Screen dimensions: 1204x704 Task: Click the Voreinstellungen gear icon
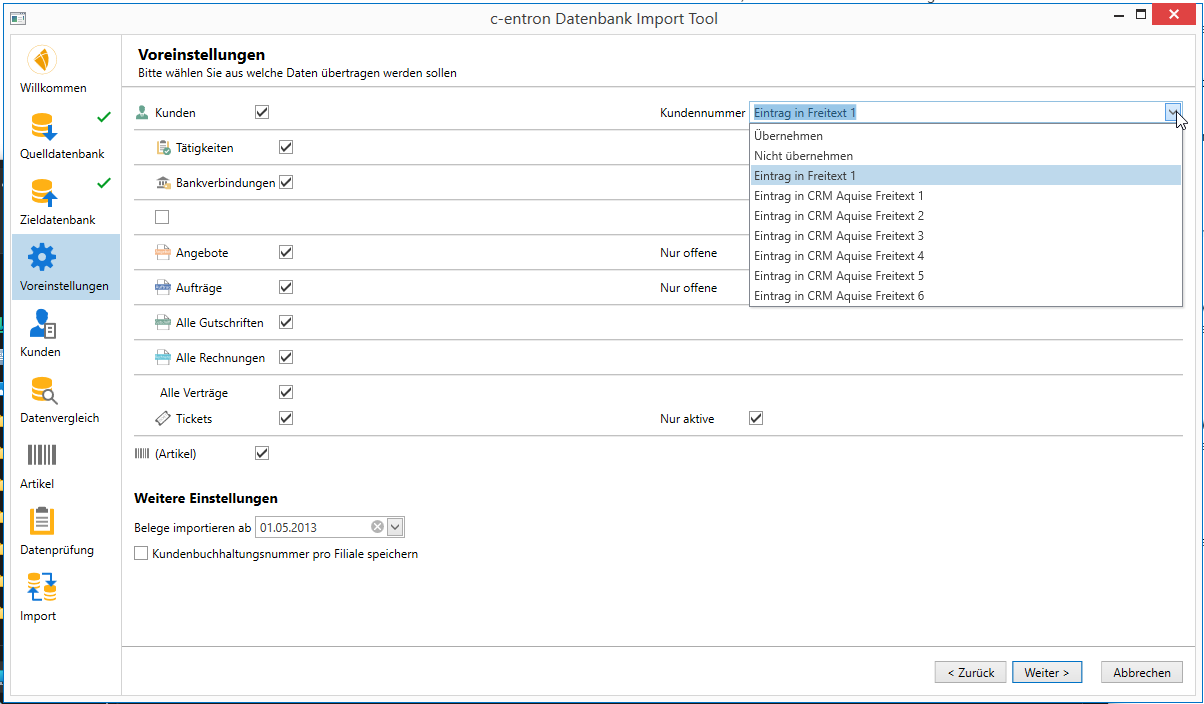[x=42, y=258]
